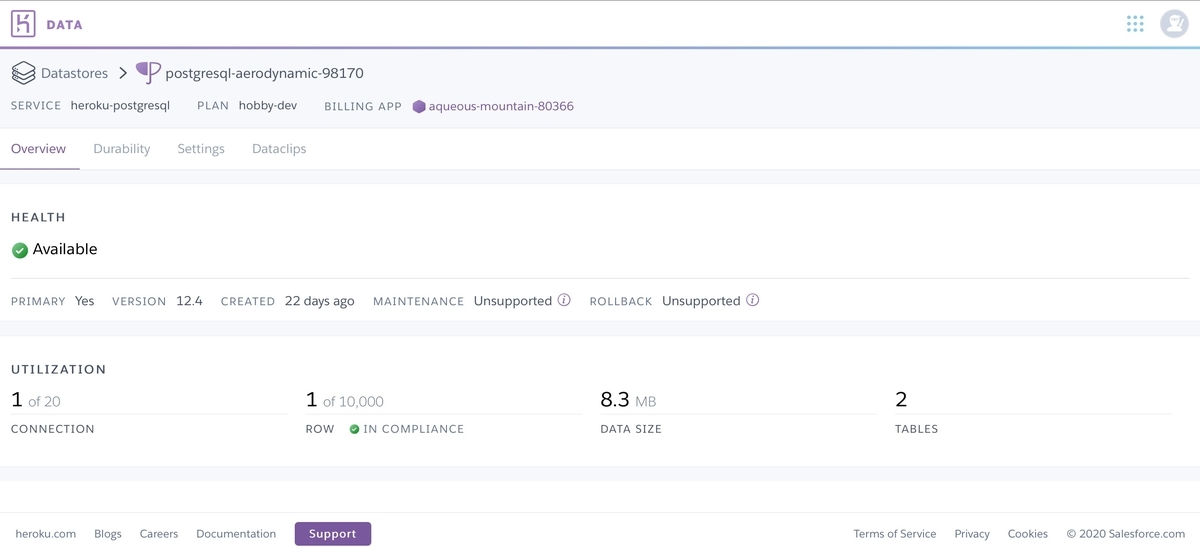Image resolution: width=1200 pixels, height=553 pixels.
Task: Click the version 12.4 value
Action: [190, 300]
